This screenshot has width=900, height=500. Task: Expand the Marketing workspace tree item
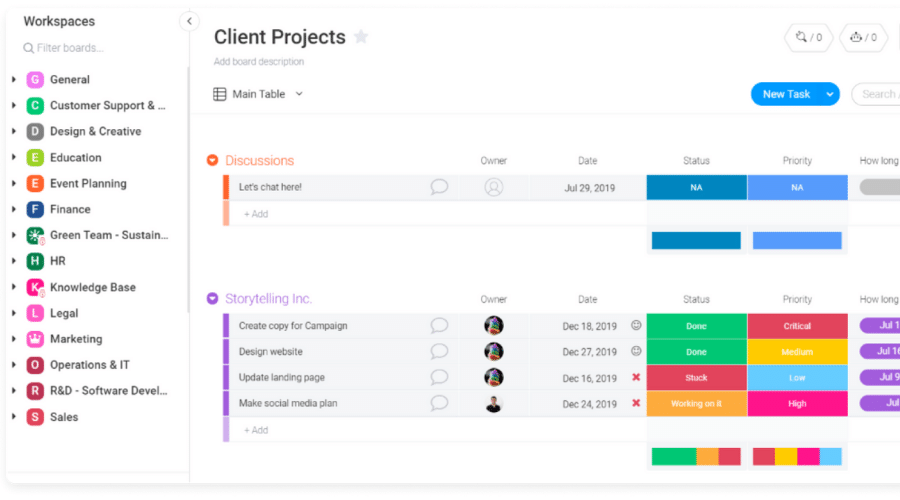coord(13,339)
